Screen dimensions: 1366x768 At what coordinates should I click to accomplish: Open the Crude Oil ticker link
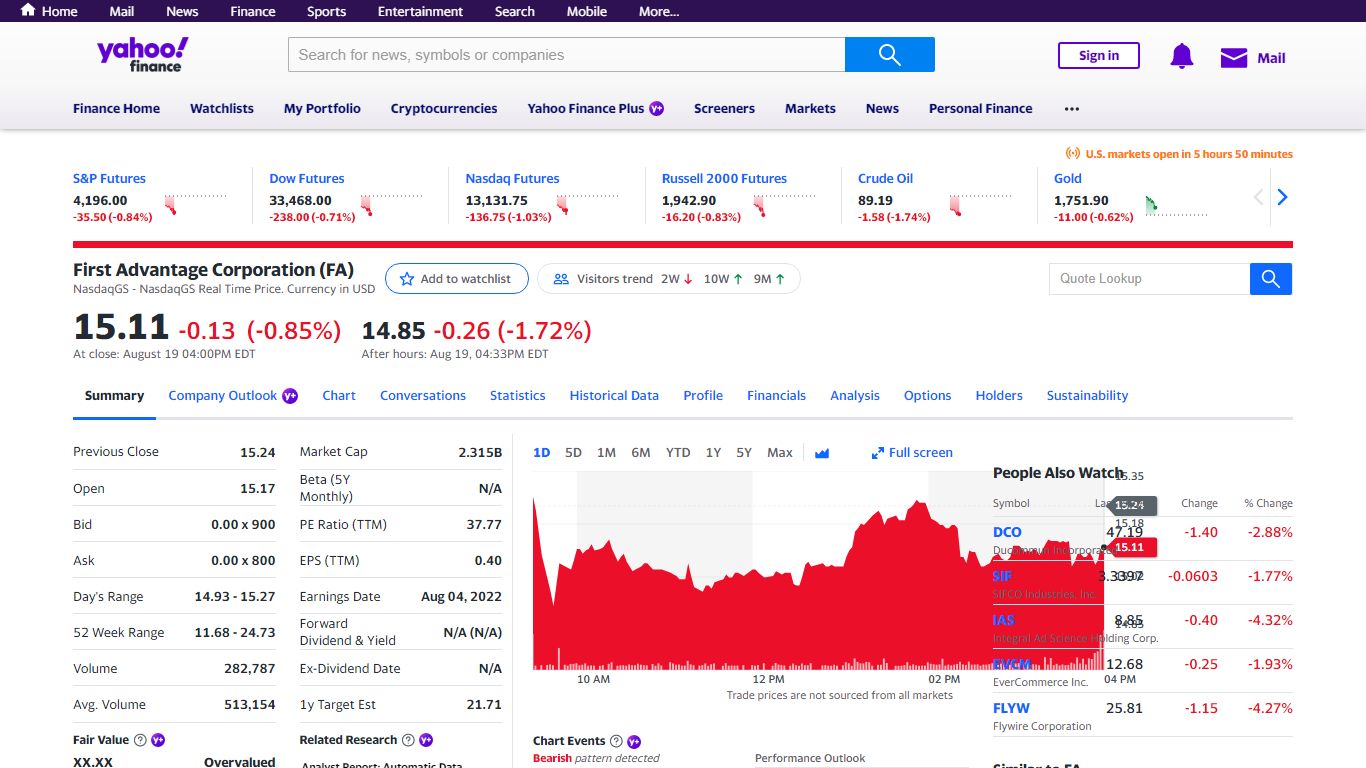pyautogui.click(x=885, y=179)
